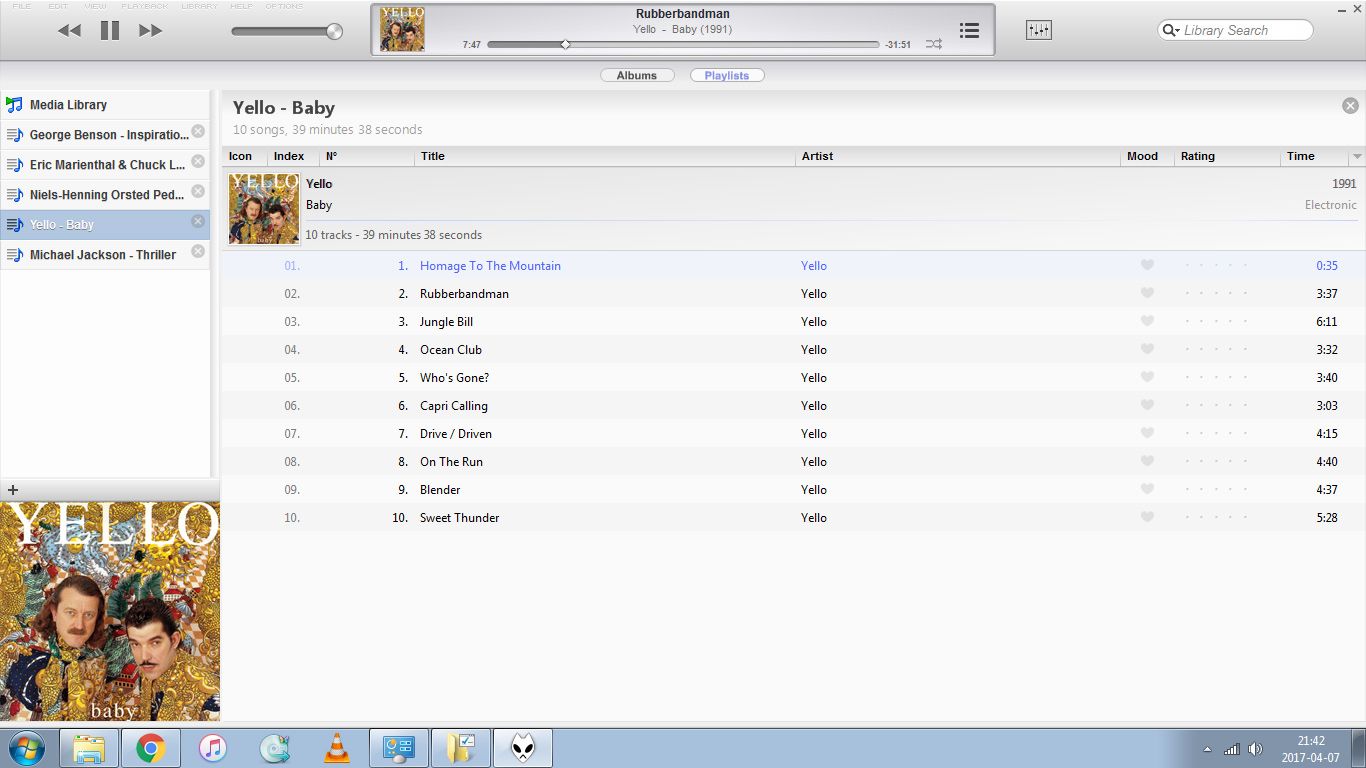Sort by the Time column header
Screen dimensions: 1366x768
(1314, 156)
